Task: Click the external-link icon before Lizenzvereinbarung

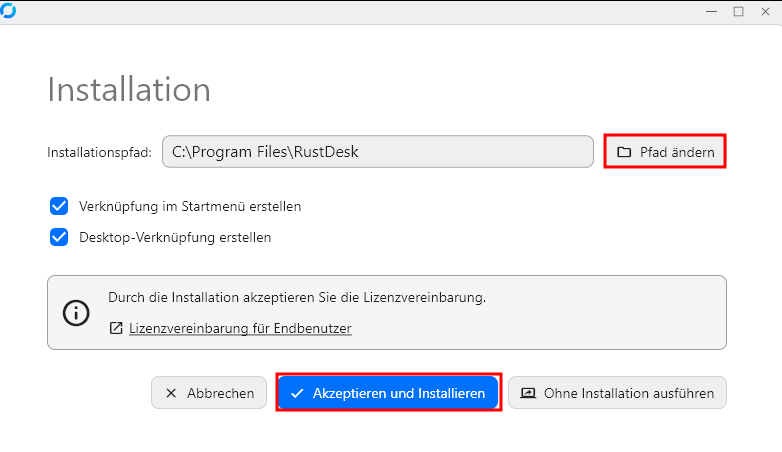Action: coord(116,328)
